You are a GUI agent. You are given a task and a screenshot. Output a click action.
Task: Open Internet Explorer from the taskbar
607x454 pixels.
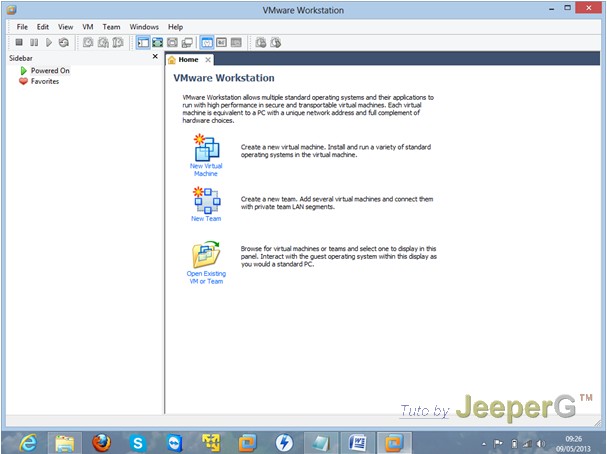28,442
